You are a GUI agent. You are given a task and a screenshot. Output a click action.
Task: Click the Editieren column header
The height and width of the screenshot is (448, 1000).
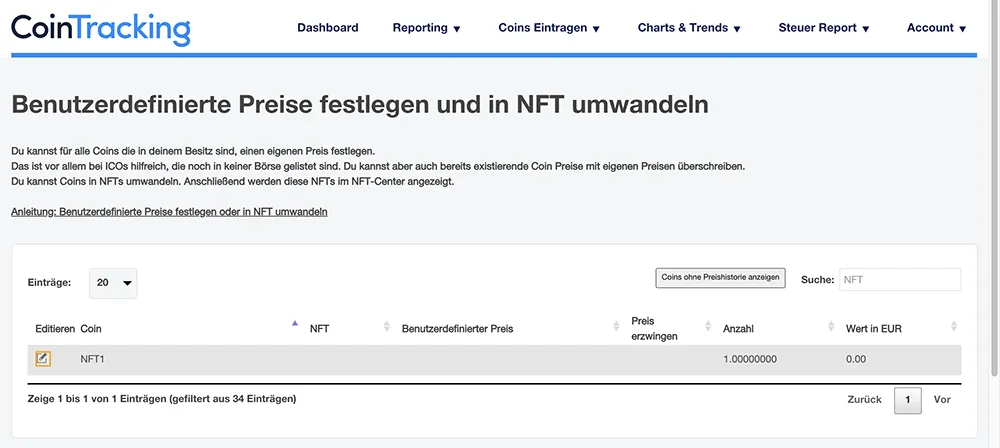click(55, 329)
